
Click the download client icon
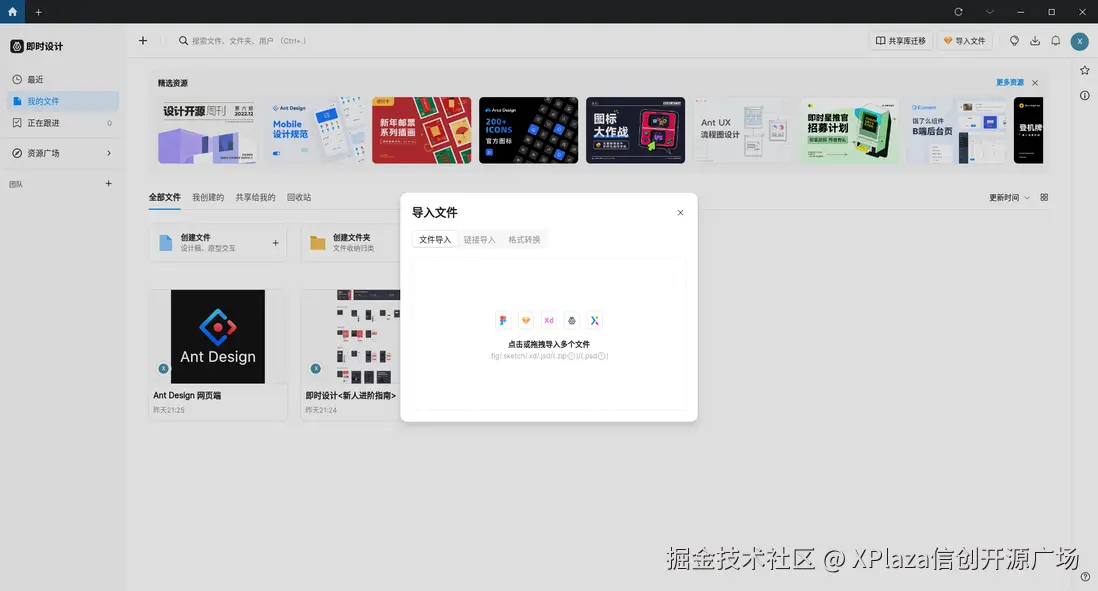(1035, 41)
